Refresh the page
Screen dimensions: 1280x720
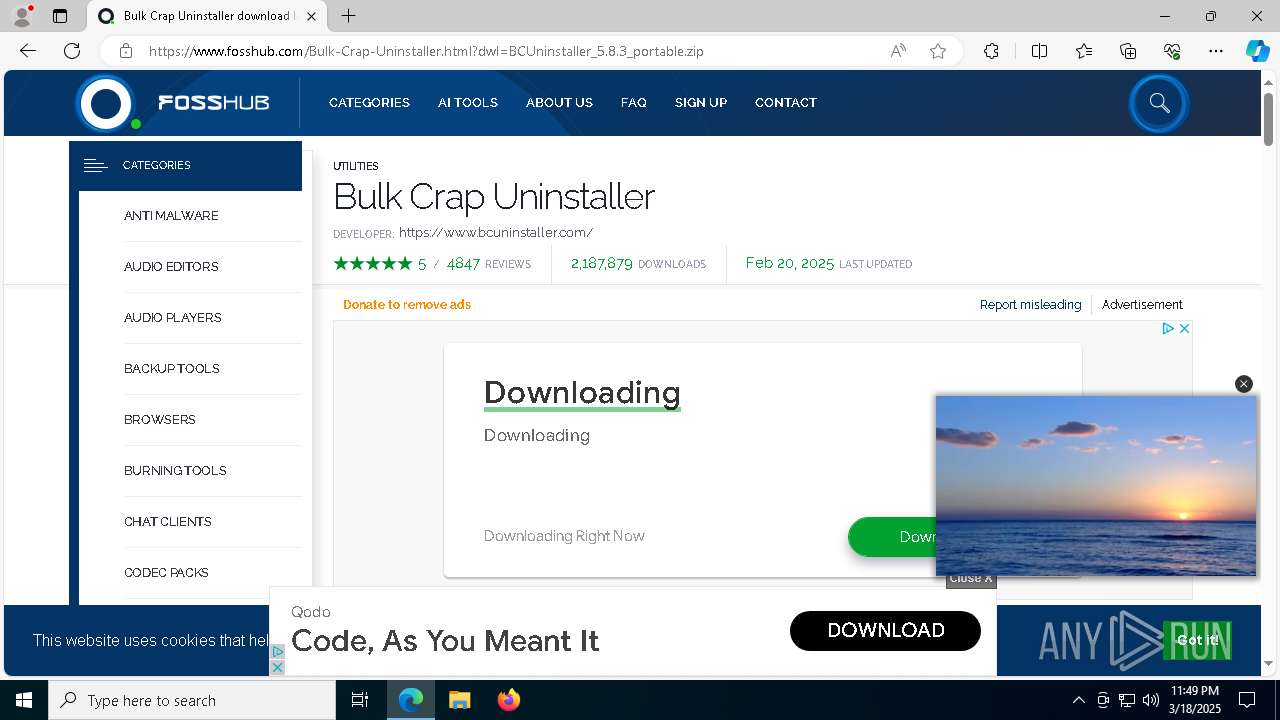(x=72, y=51)
